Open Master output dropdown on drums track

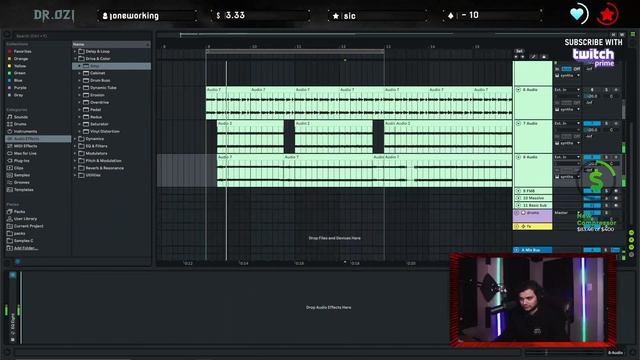pyautogui.click(x=567, y=213)
